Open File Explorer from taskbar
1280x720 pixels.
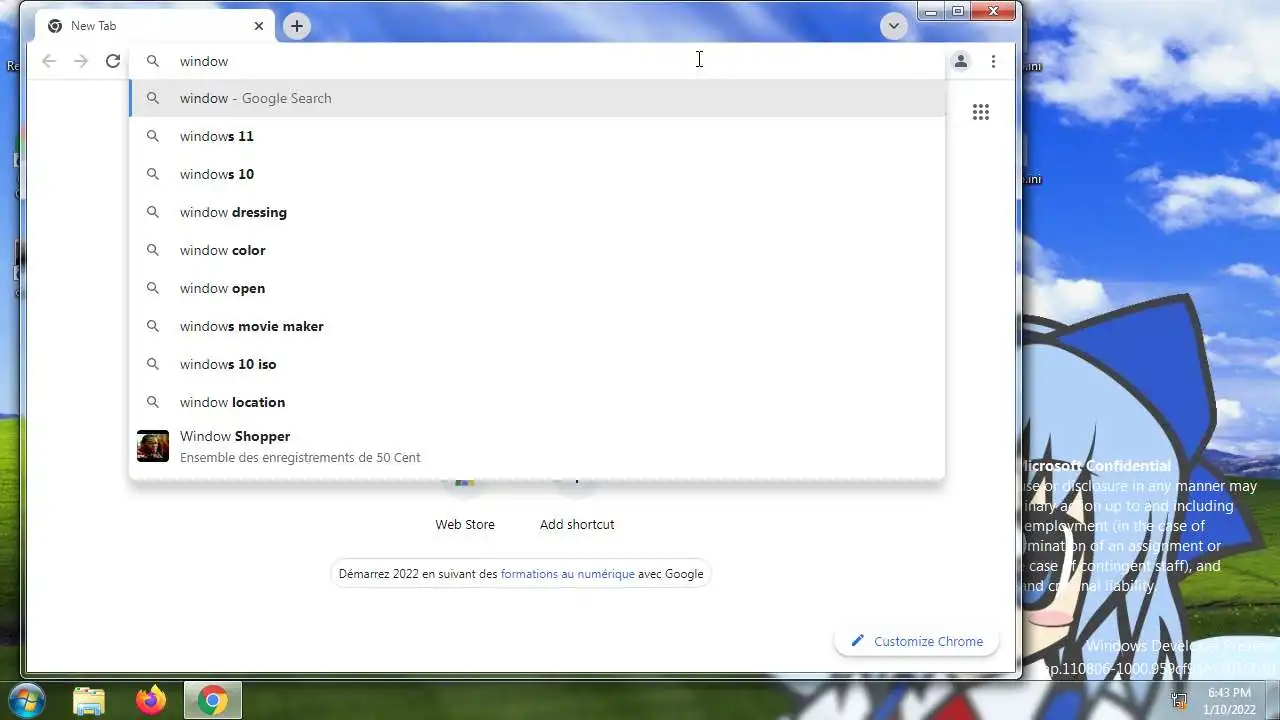[x=89, y=700]
